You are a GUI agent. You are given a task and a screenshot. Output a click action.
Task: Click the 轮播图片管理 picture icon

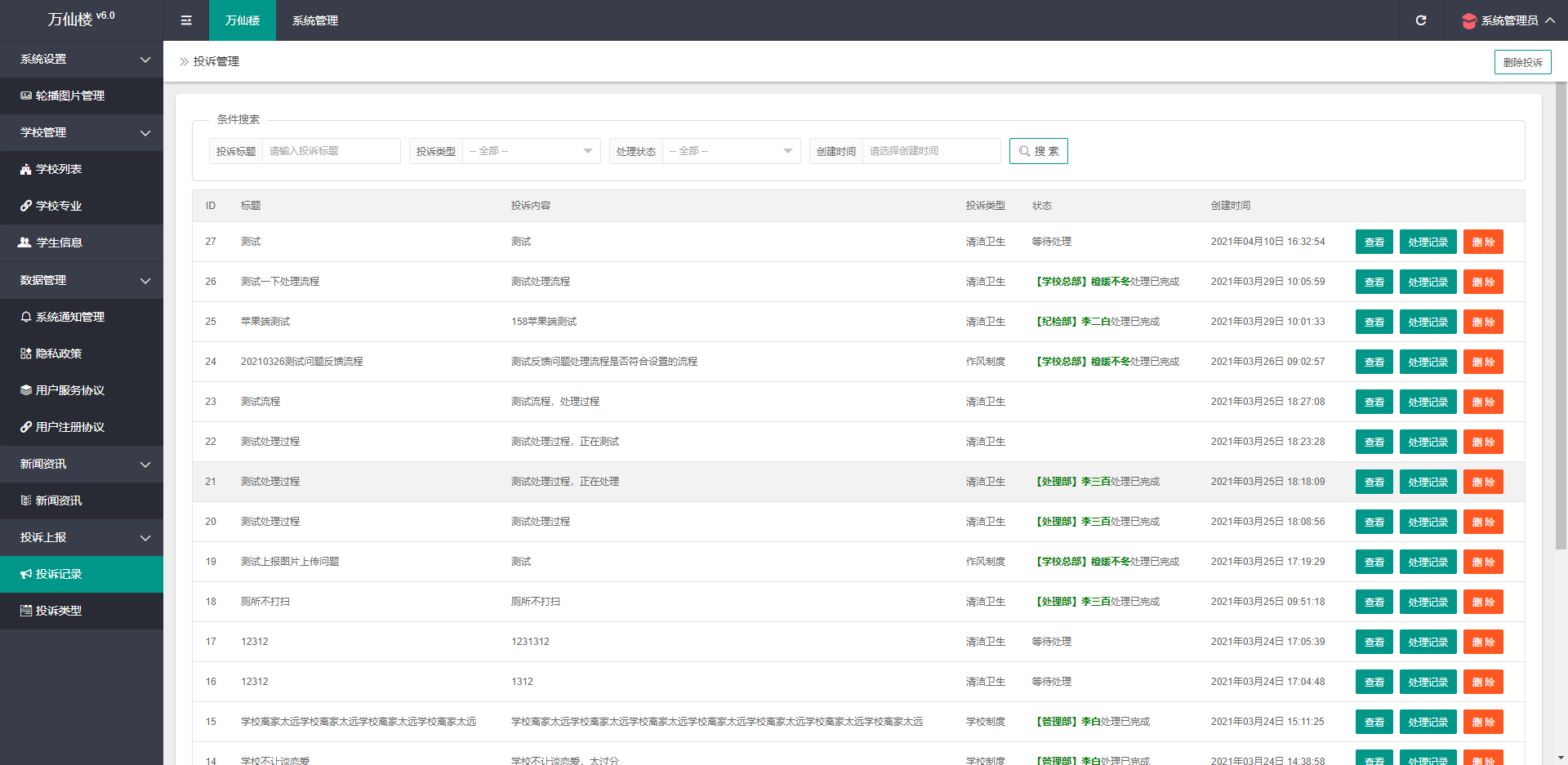(x=26, y=96)
